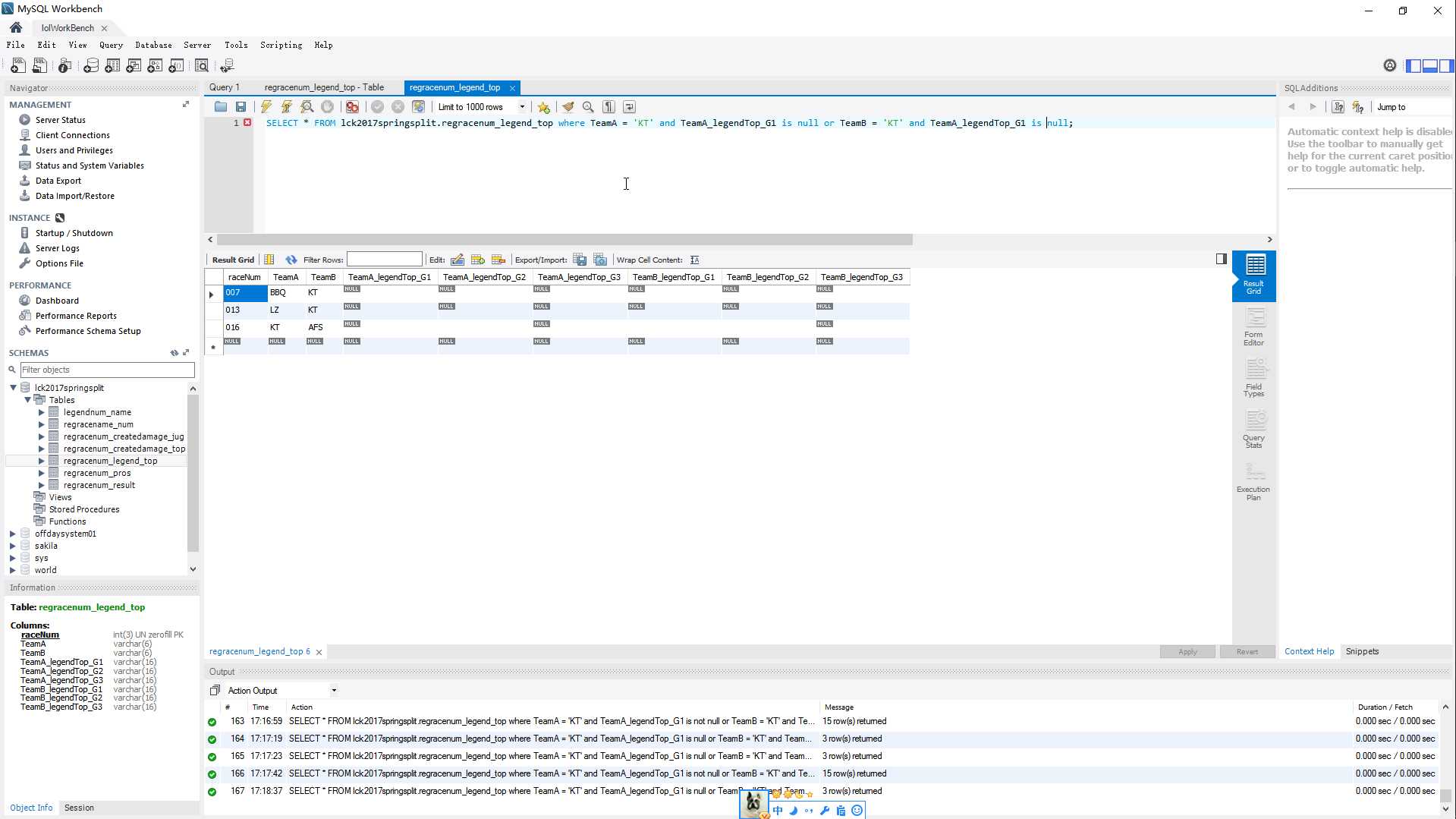The height and width of the screenshot is (819, 1456).
Task: Execute statement under cursor icon
Action: tap(287, 107)
